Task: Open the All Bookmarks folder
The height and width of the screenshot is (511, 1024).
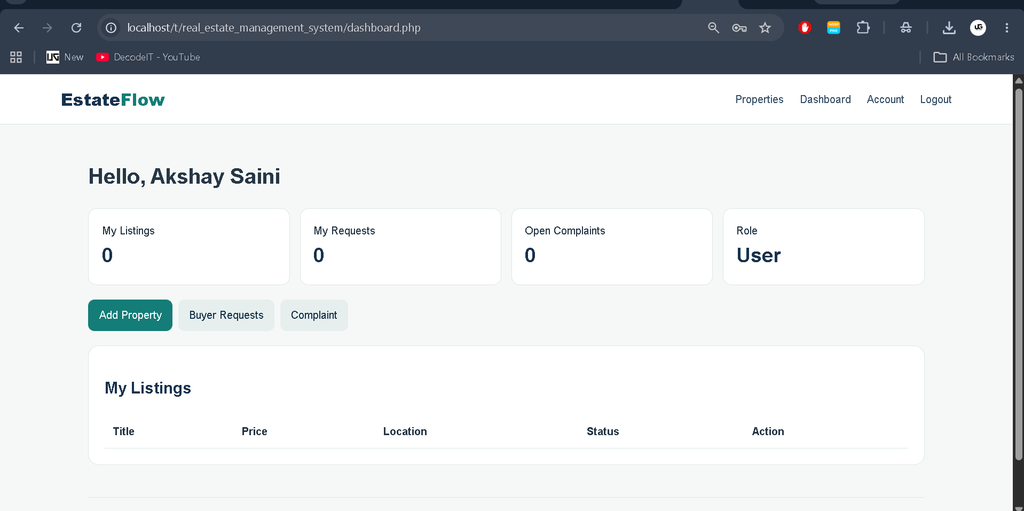Action: coord(974,57)
